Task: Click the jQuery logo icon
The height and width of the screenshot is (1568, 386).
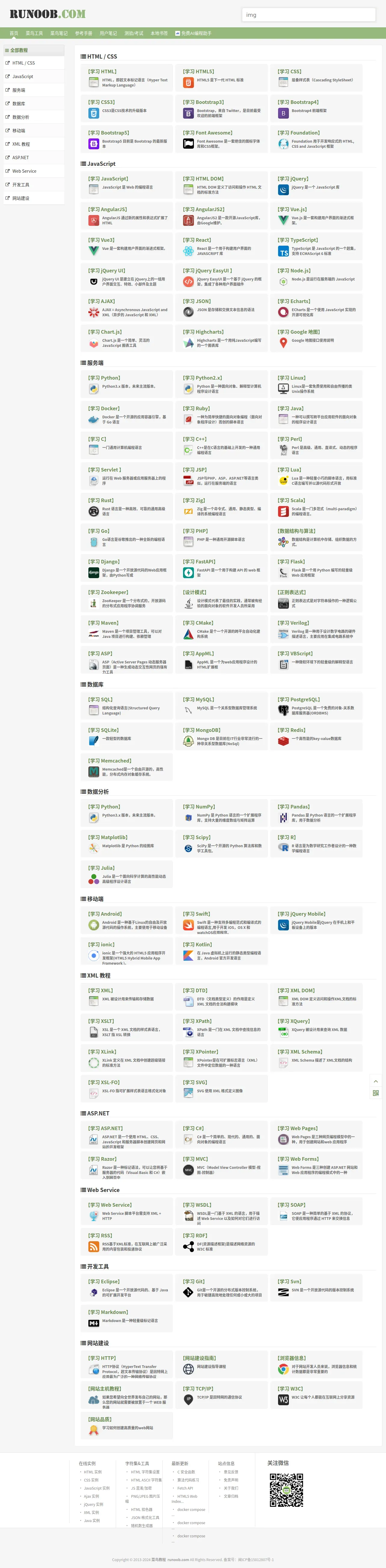Action: [x=283, y=190]
